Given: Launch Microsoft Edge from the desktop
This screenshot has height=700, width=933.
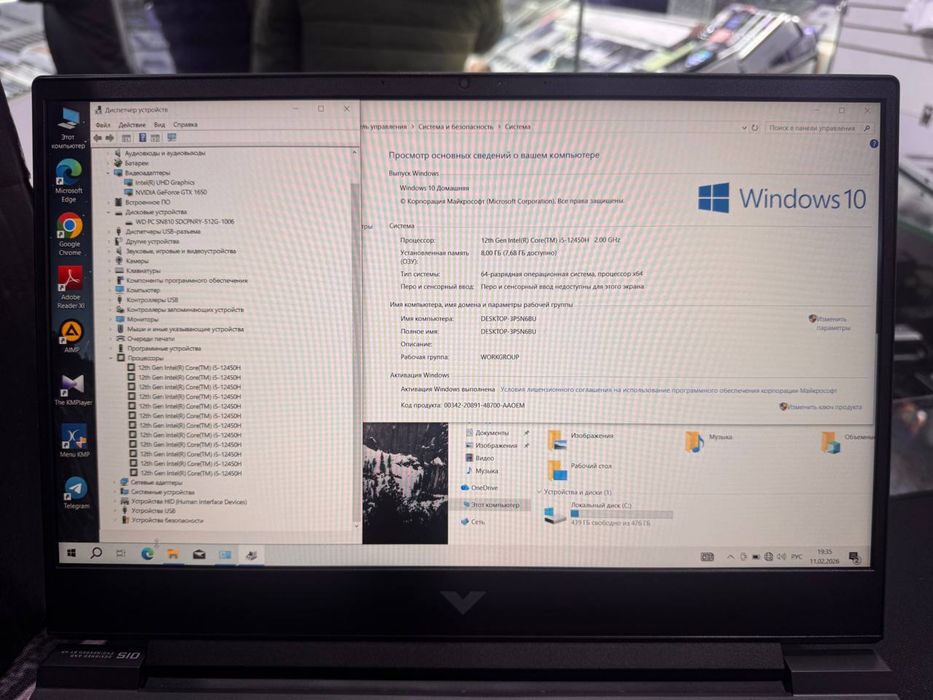Looking at the screenshot, I should pos(69,180).
